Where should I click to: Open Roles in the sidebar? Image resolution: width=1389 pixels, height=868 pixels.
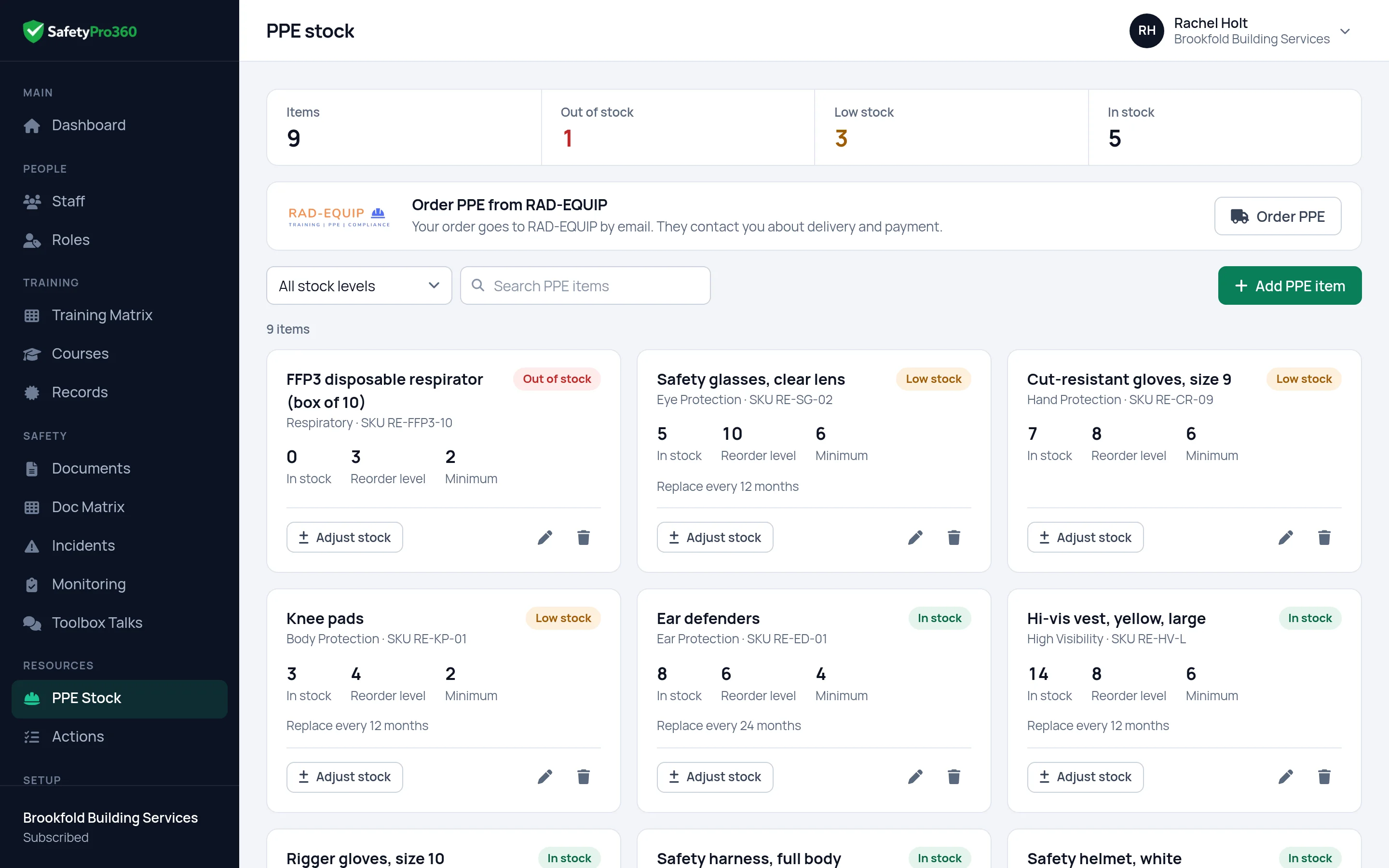[120, 240]
